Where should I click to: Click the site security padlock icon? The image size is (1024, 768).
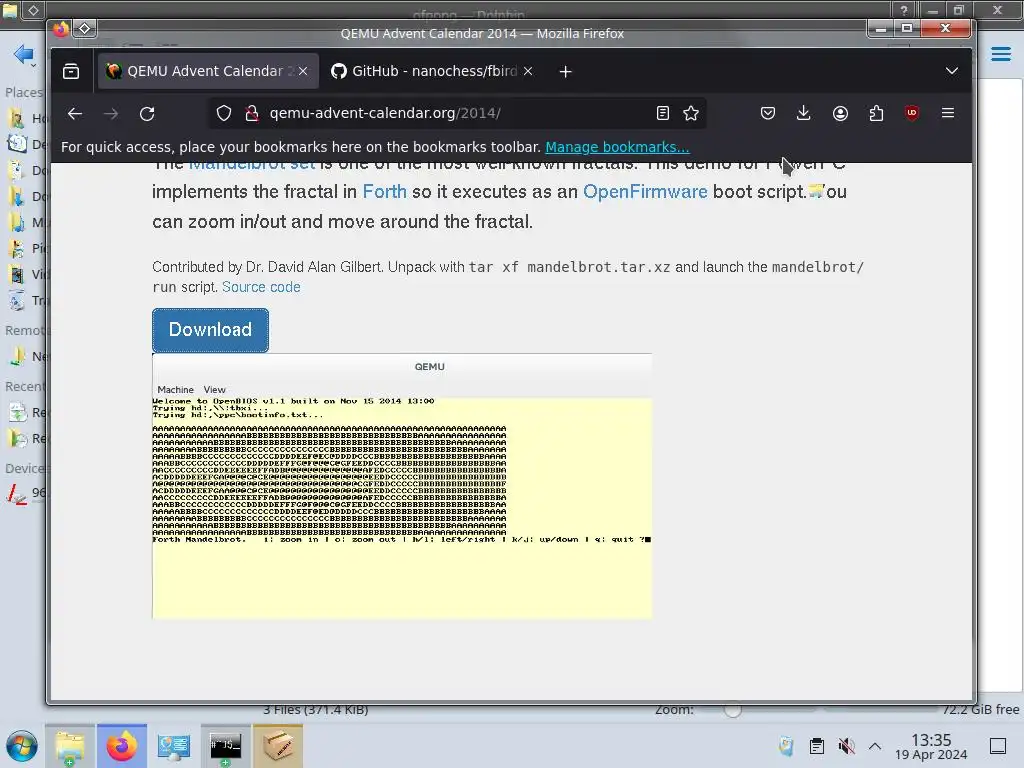pyautogui.click(x=251, y=114)
